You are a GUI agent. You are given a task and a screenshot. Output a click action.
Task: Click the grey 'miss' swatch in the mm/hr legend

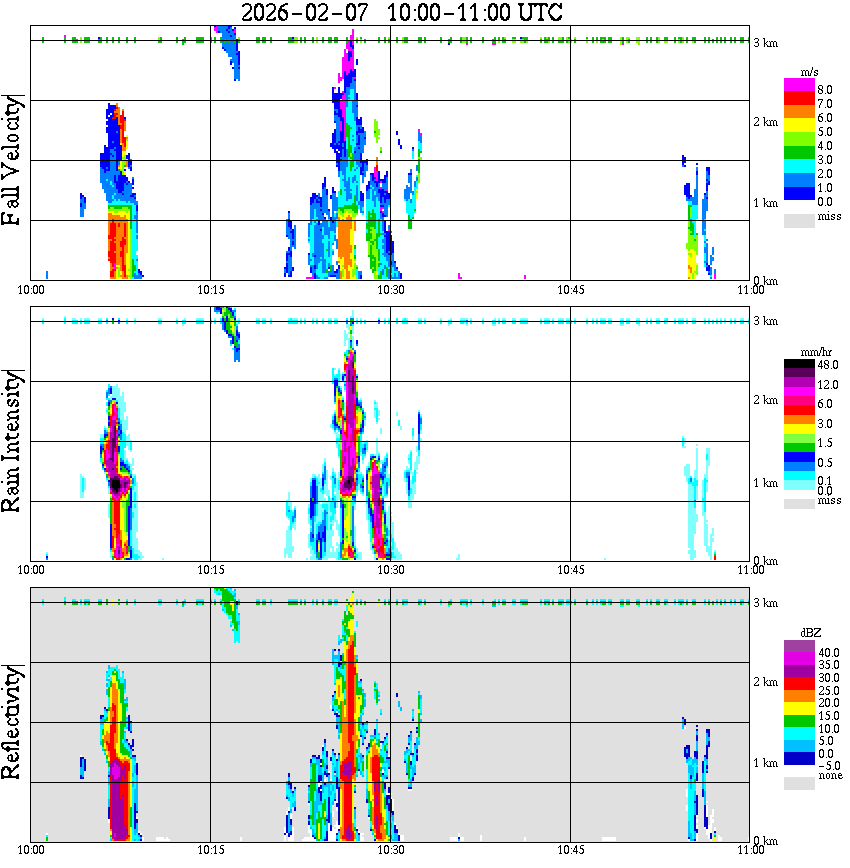[799, 504]
